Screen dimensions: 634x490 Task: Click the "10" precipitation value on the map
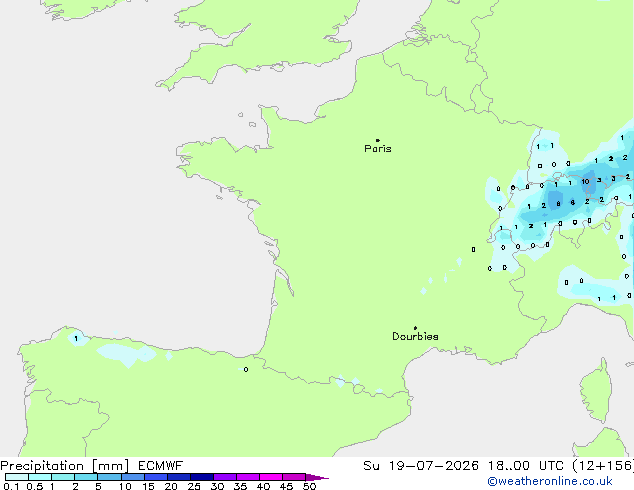click(x=585, y=182)
